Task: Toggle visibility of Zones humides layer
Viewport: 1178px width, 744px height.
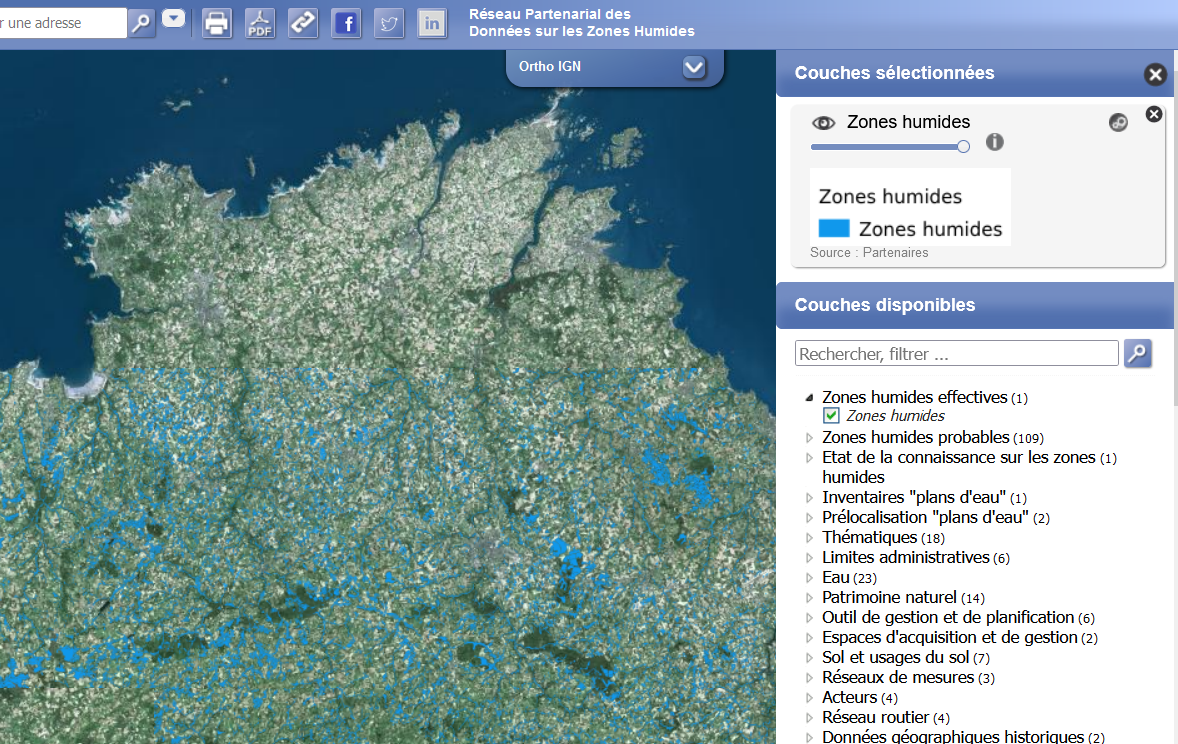Action: tap(823, 122)
